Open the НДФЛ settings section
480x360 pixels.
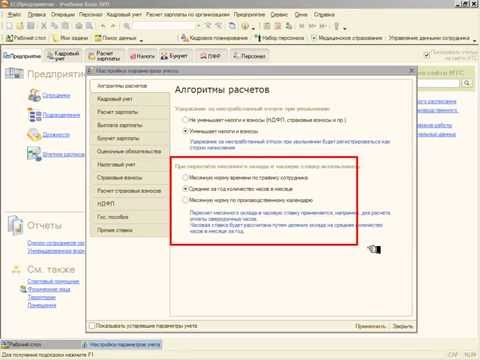[x=130, y=204]
